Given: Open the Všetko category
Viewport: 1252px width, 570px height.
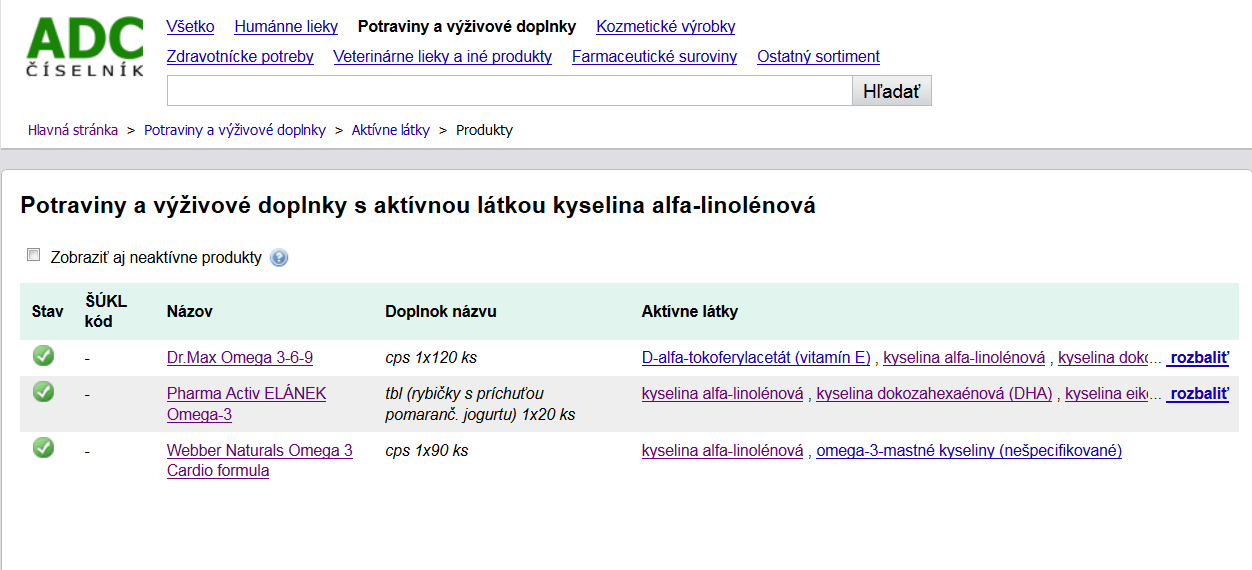Looking at the screenshot, I should [190, 27].
